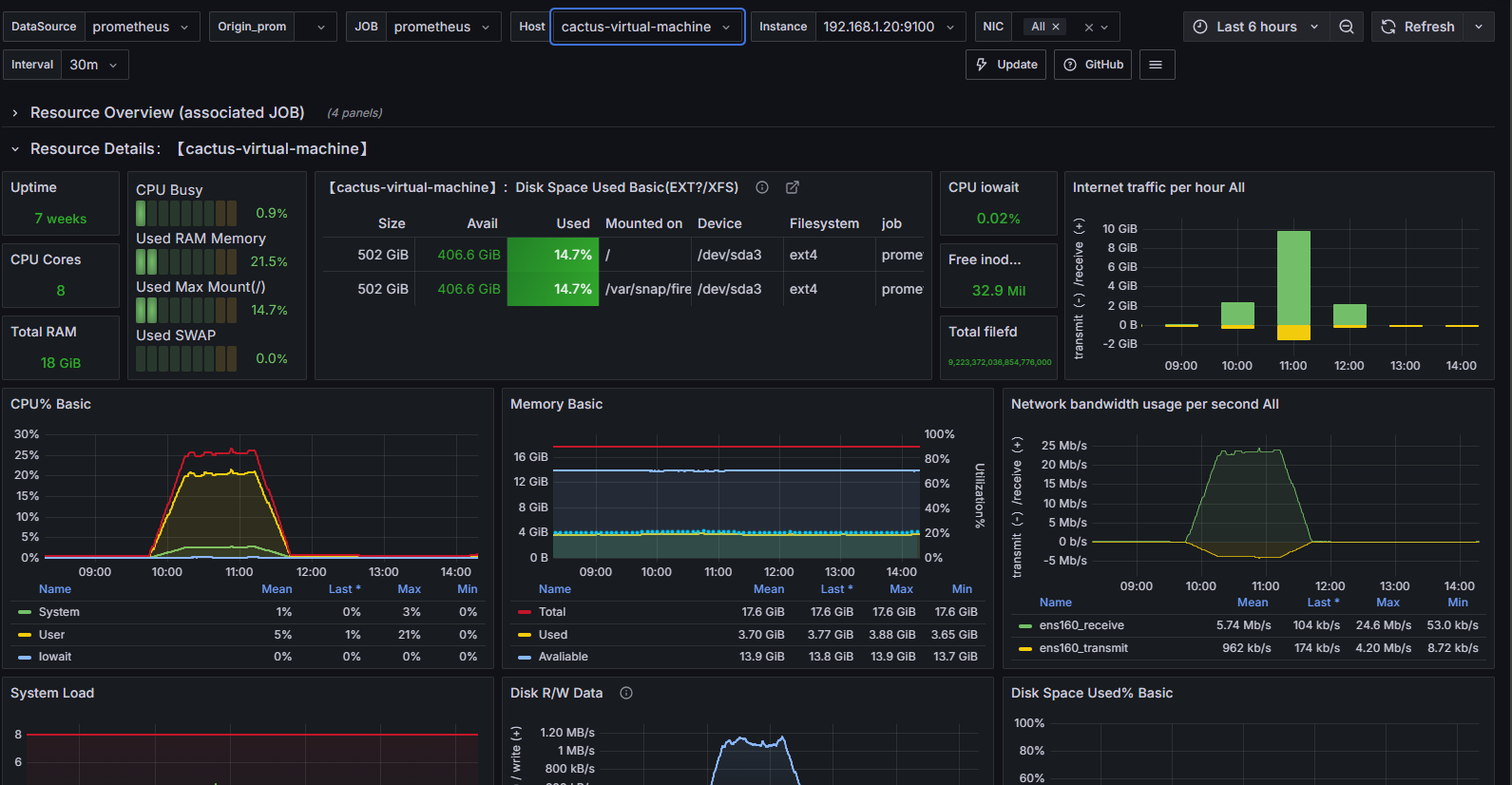
Task: Open the Instance 192.168.1.20:9100 dropdown
Action: pos(890,27)
